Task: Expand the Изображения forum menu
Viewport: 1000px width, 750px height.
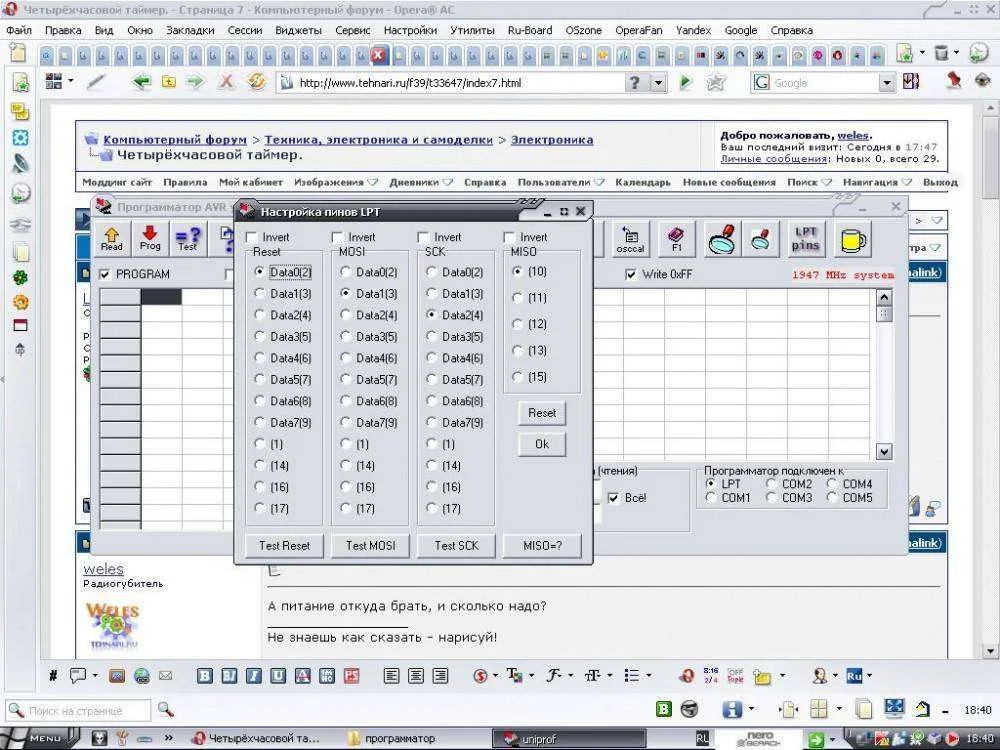Action: pos(335,182)
